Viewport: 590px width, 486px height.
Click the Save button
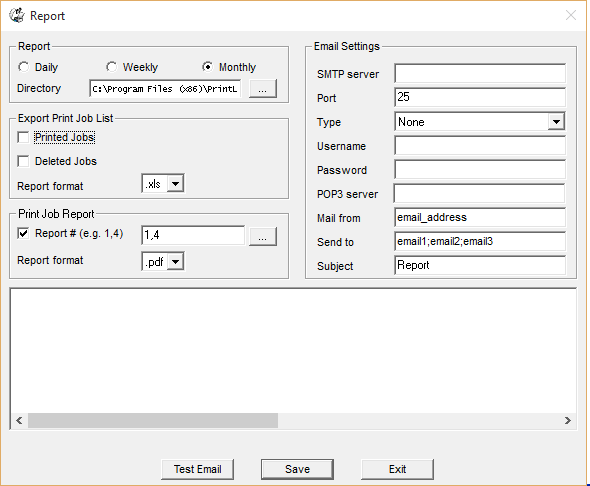[x=297, y=469]
